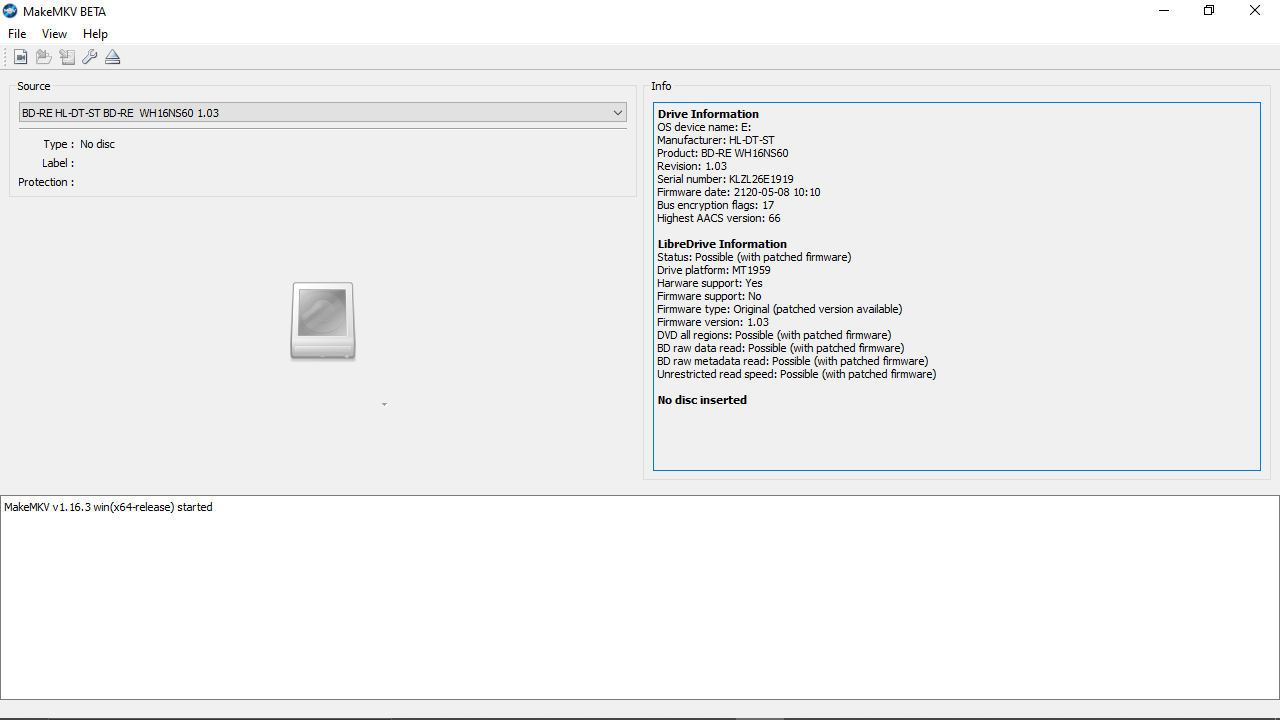
Task: Click "Manufacturer: HL-DT-ST" line
Action: [x=716, y=140]
